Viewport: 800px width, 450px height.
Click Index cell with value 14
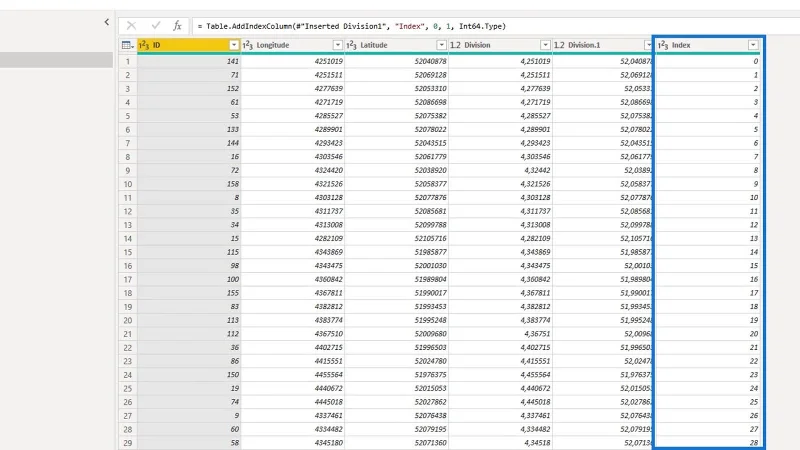click(708, 252)
